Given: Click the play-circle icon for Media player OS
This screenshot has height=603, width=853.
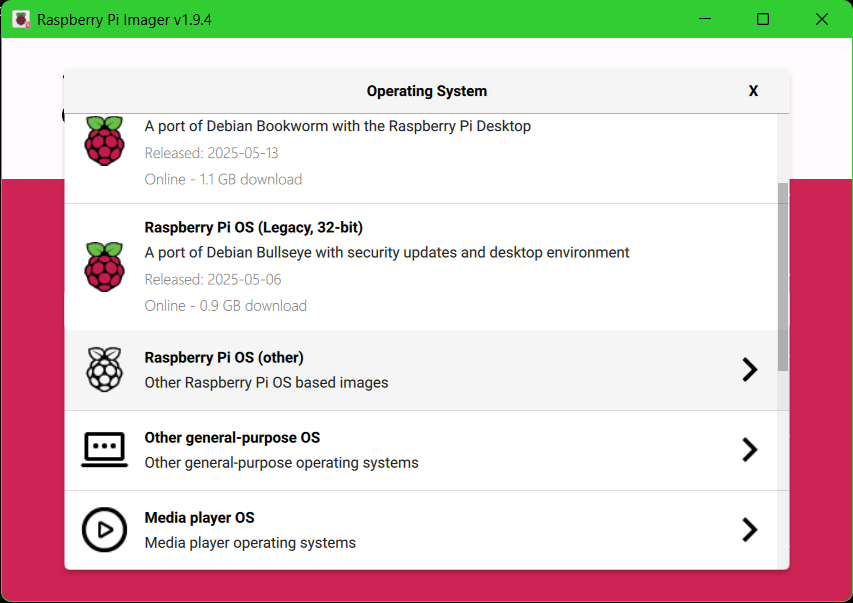Looking at the screenshot, I should click(104, 530).
